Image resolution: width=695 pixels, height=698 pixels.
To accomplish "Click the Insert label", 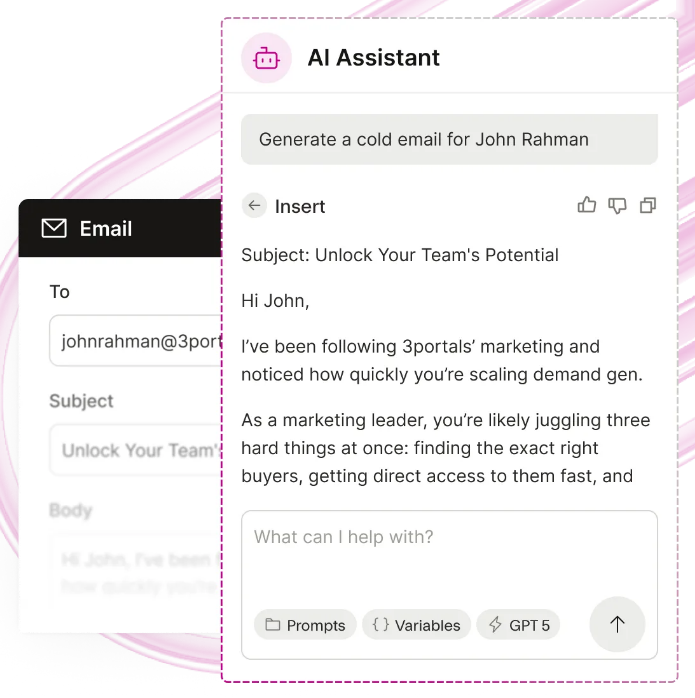I will (300, 207).
